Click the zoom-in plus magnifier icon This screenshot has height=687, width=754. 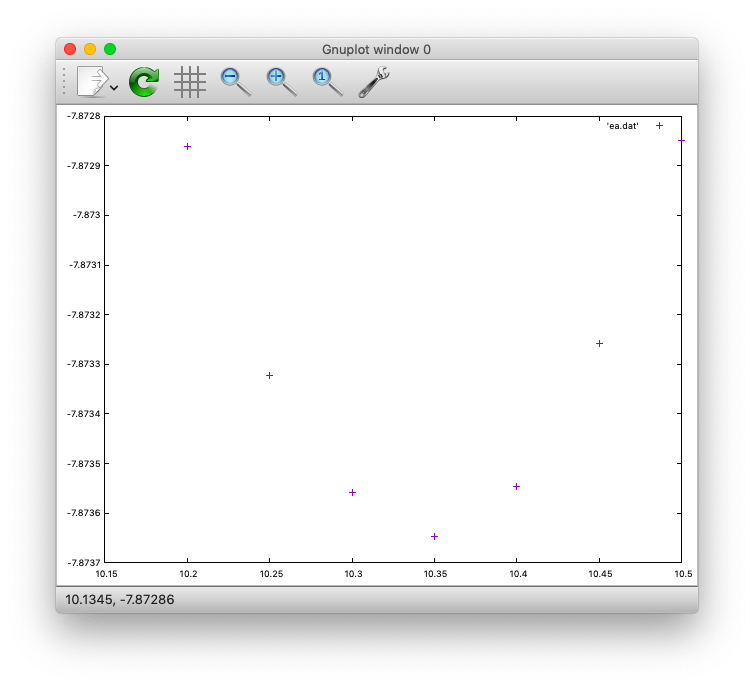click(x=281, y=81)
